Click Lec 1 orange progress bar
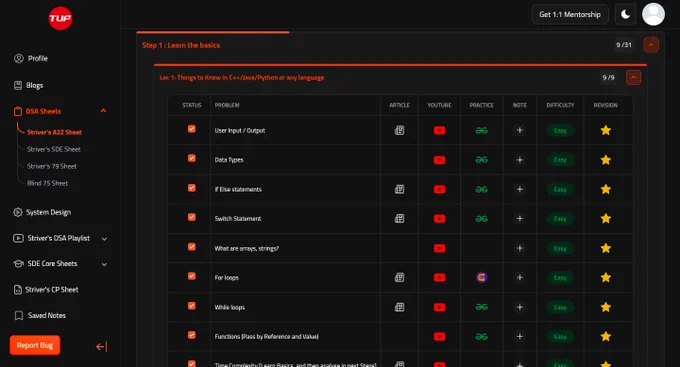Viewport: 680px width, 367px height. [x=400, y=65]
